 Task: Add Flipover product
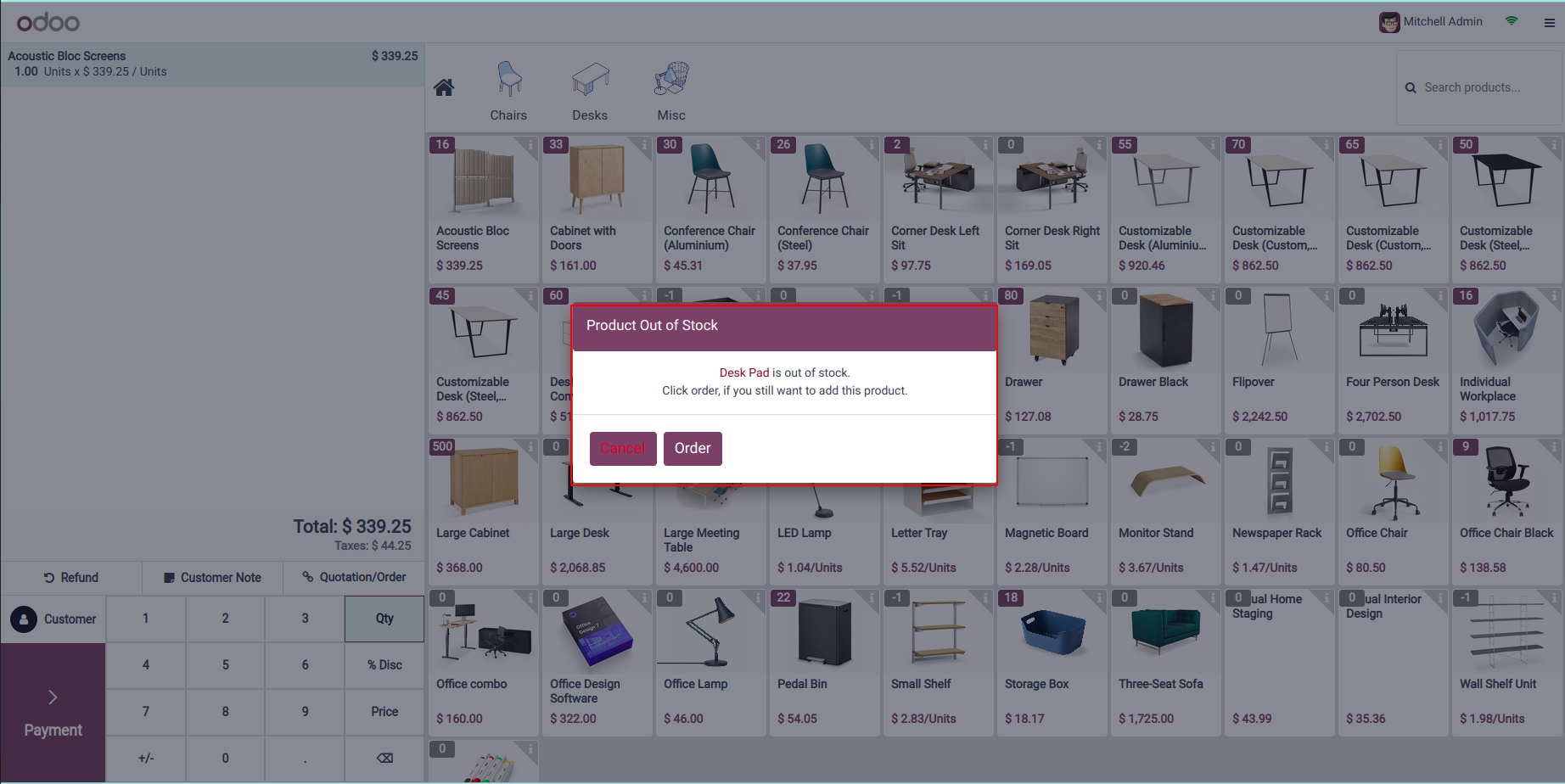point(1279,360)
